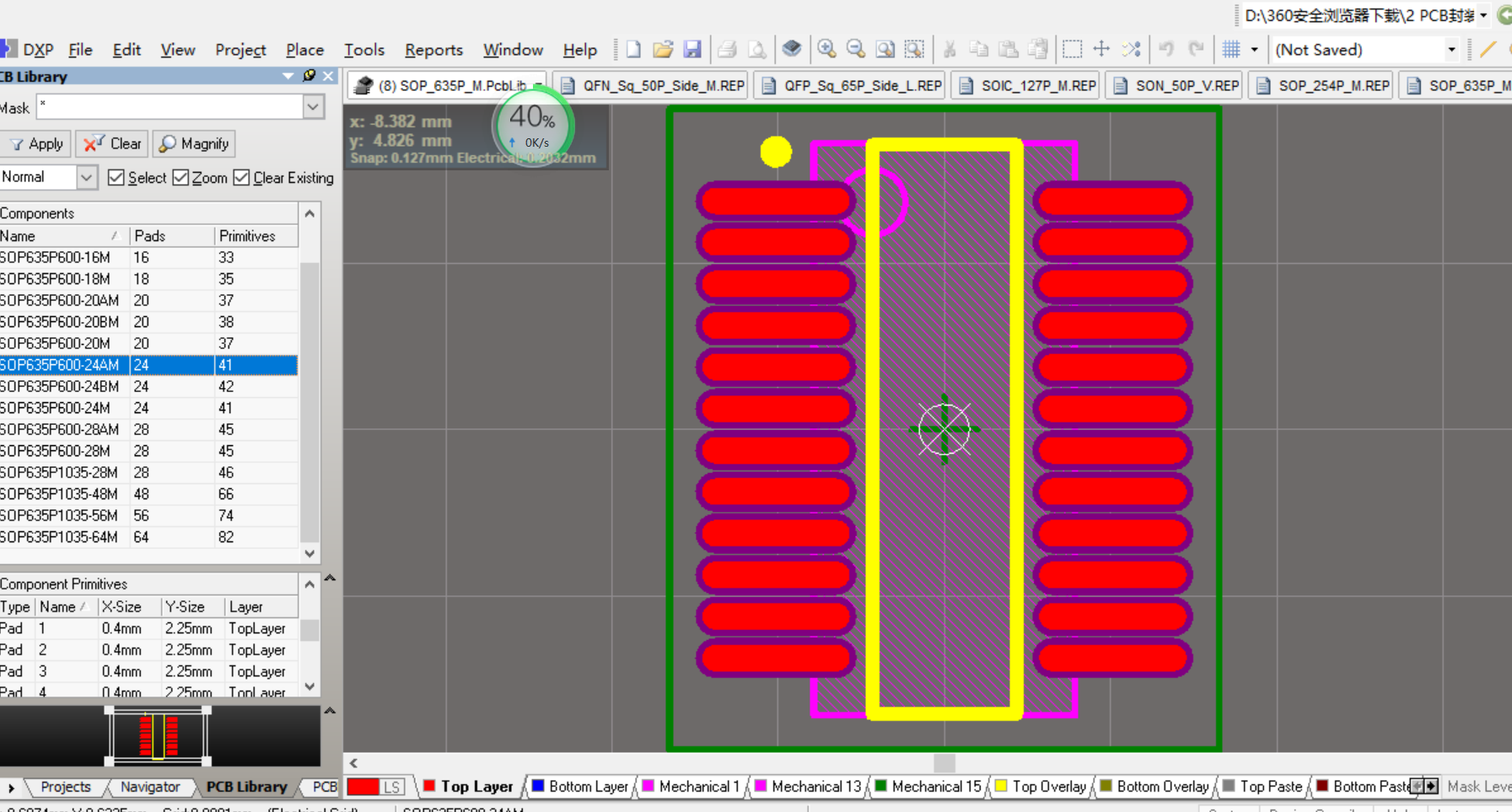Screen dimensions: 1512x812
Task: Switch to SOIC_127P_M.REP document tab
Action: coord(1026,85)
